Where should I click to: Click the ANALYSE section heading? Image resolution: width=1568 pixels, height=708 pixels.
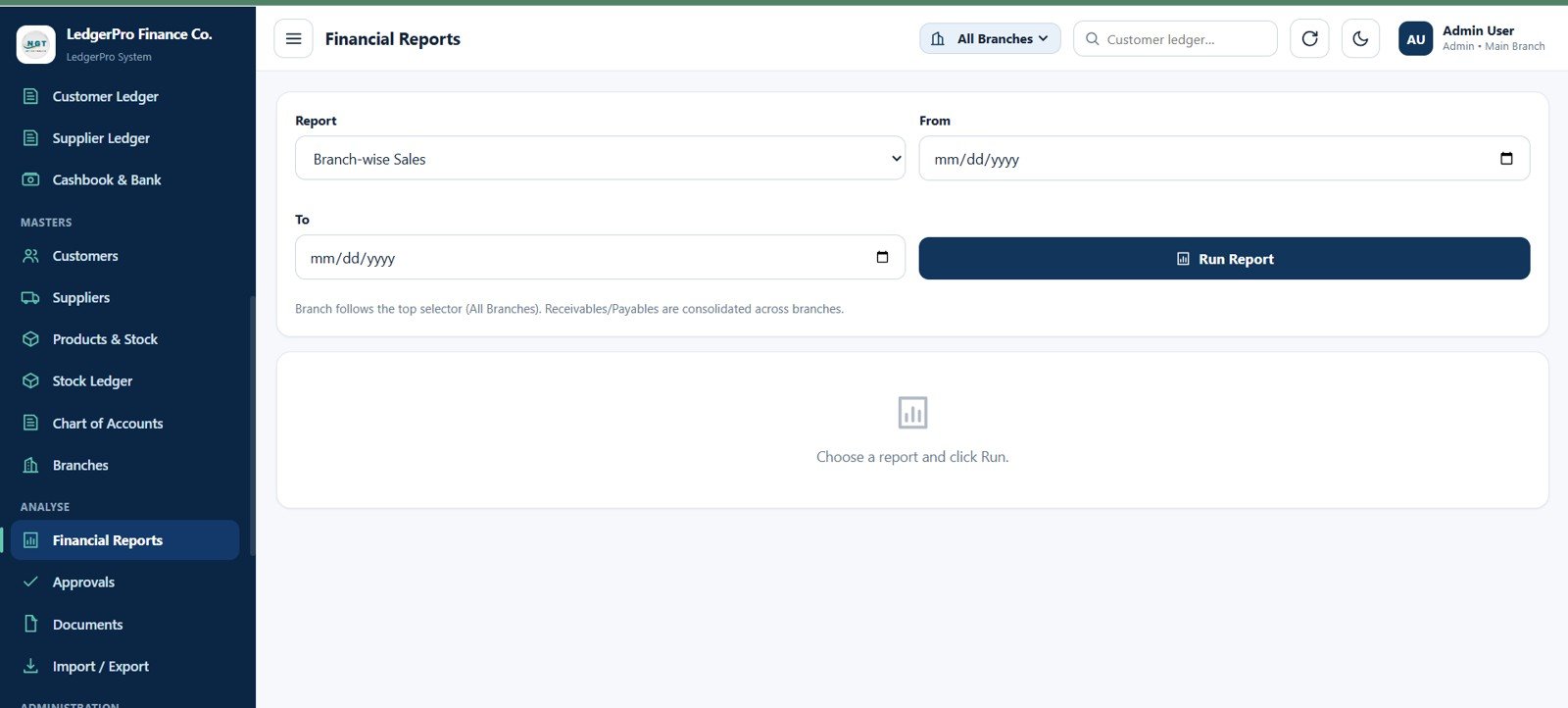tap(45, 507)
